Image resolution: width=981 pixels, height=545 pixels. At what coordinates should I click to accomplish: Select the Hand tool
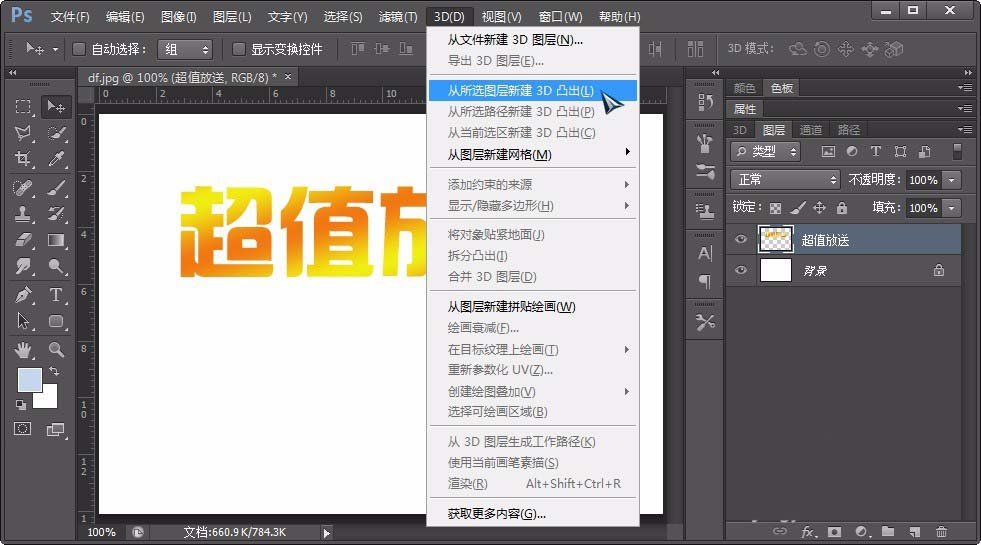[x=23, y=350]
